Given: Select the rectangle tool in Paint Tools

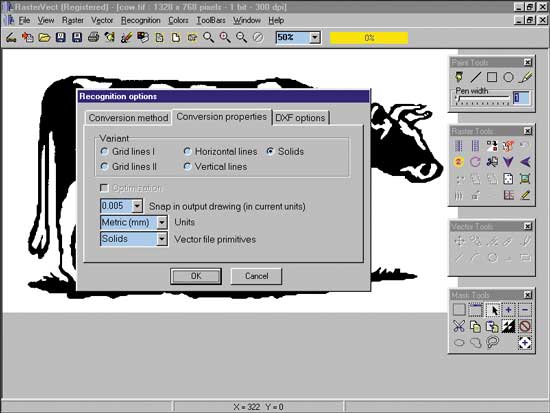Looking at the screenshot, I should 492,77.
